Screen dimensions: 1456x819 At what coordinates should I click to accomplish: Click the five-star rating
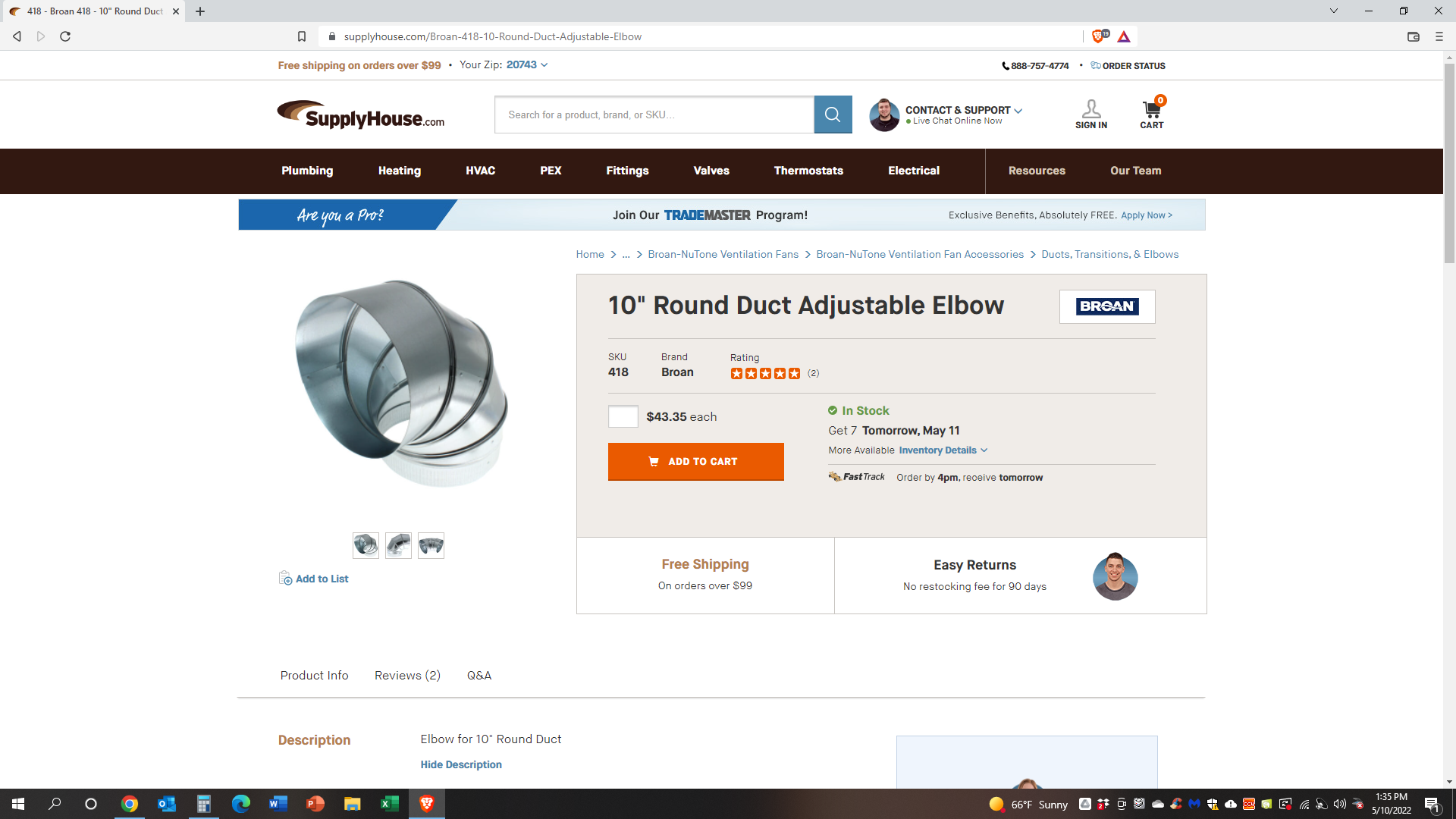coord(765,374)
